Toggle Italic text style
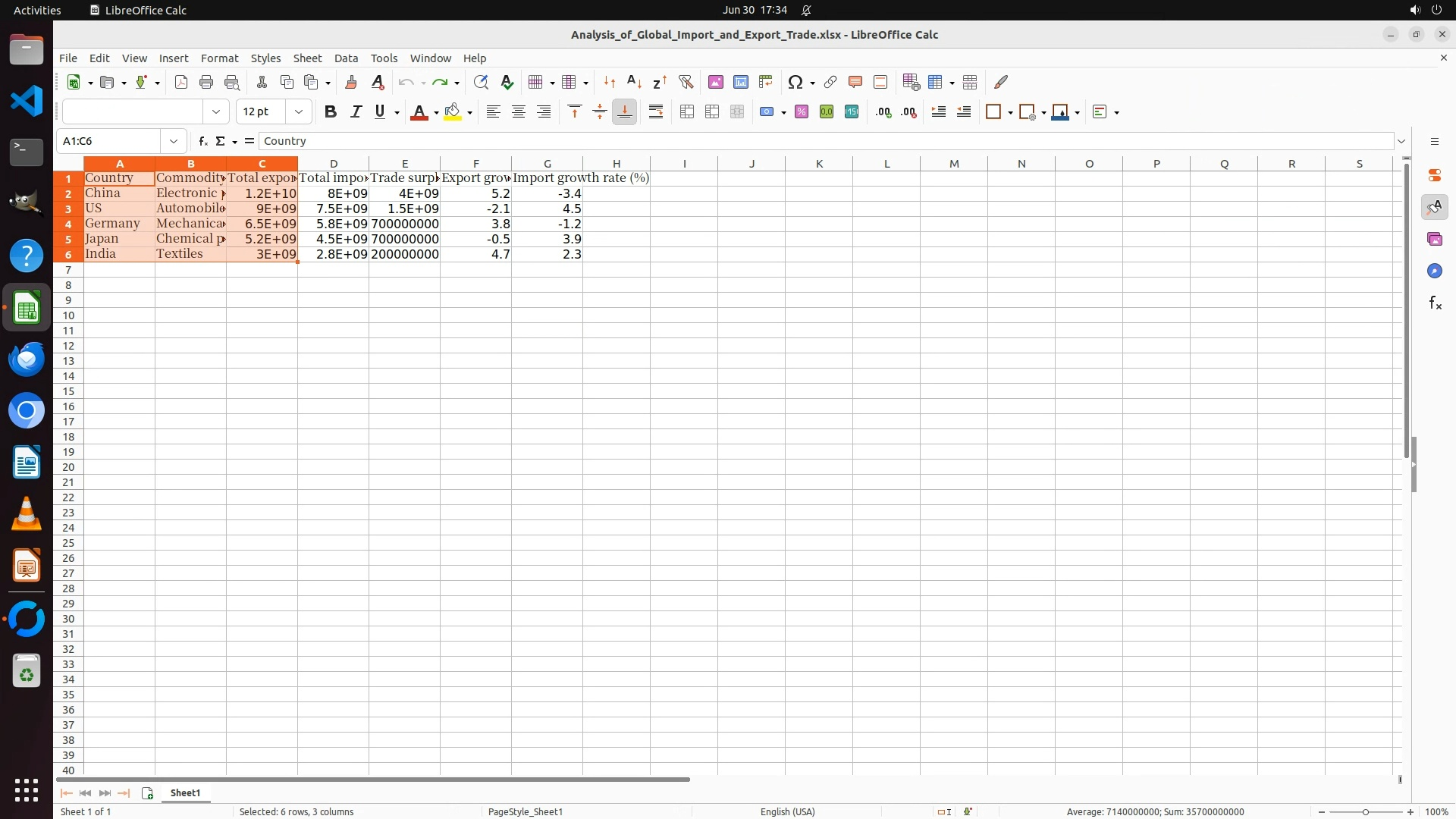1456x819 pixels. point(355,112)
